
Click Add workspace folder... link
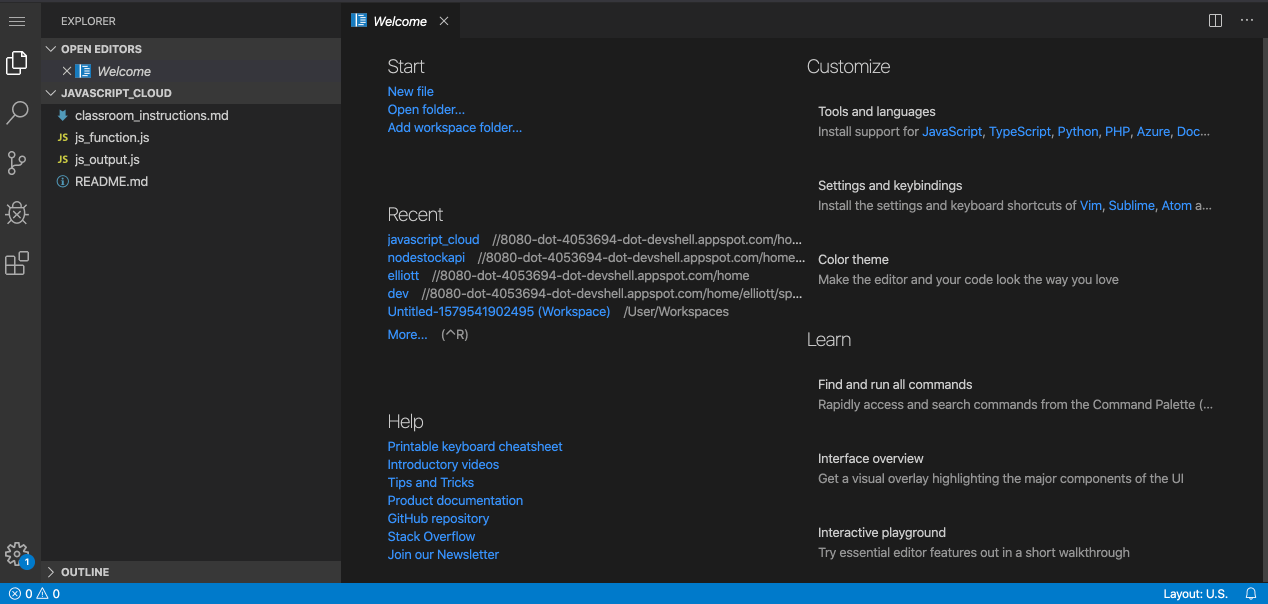coord(455,127)
